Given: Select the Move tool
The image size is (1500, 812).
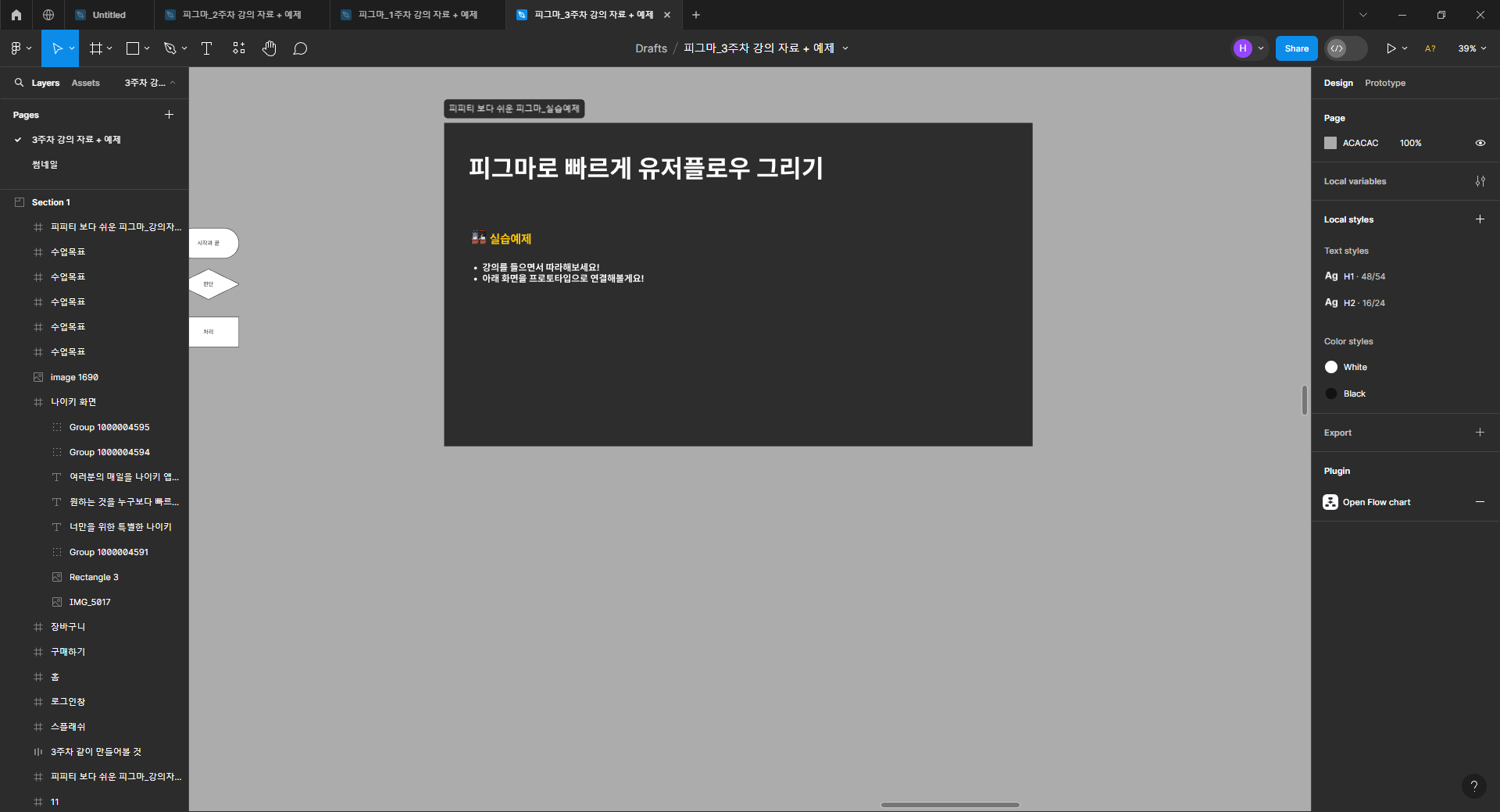Looking at the screenshot, I should click(x=56, y=48).
